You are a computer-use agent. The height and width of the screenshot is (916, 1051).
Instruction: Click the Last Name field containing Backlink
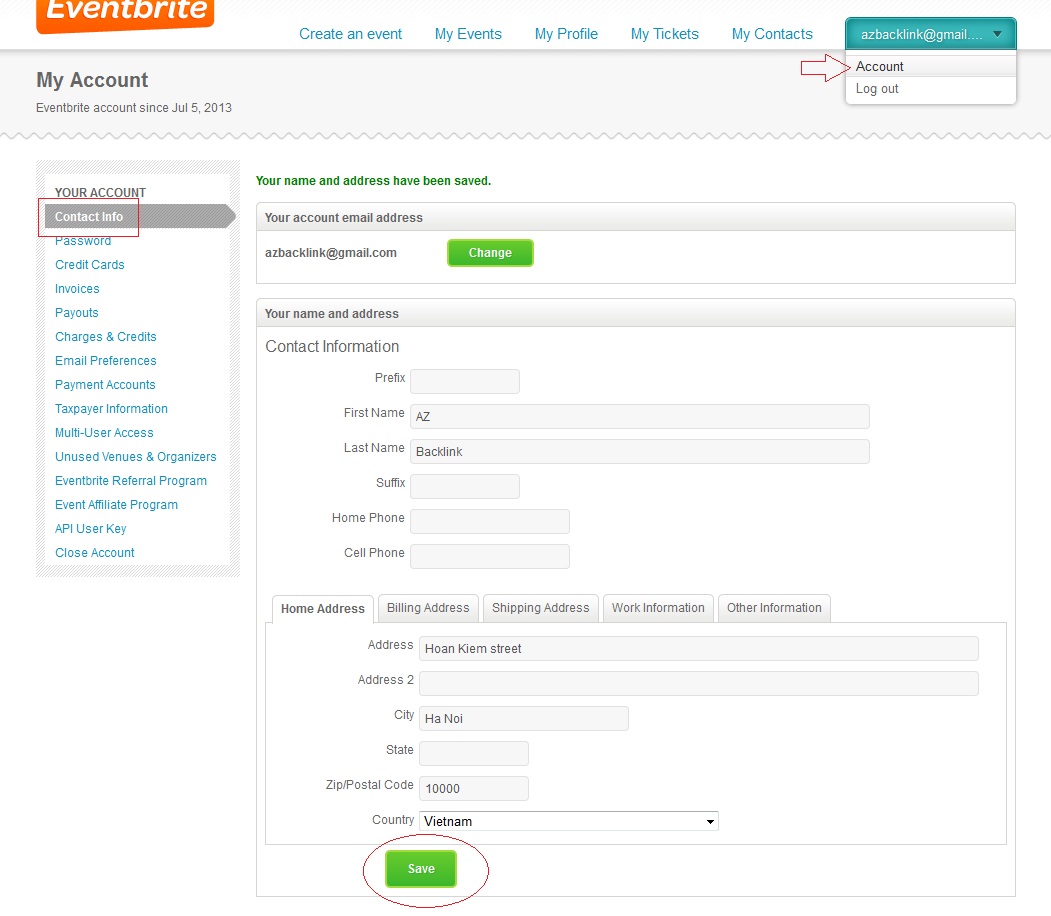tap(639, 452)
